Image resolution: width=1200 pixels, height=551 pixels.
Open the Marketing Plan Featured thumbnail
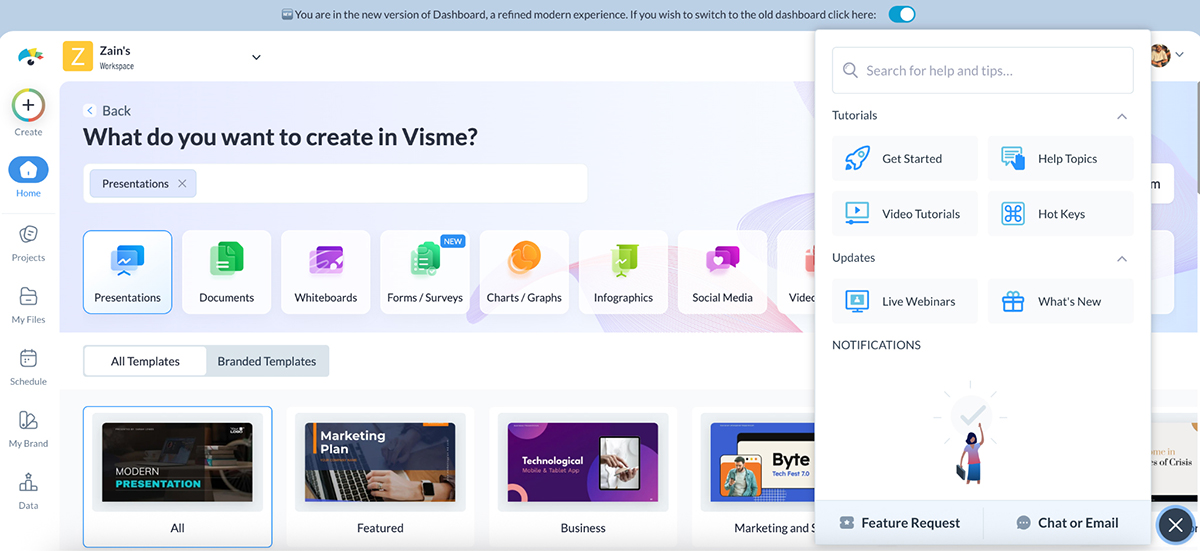380,462
